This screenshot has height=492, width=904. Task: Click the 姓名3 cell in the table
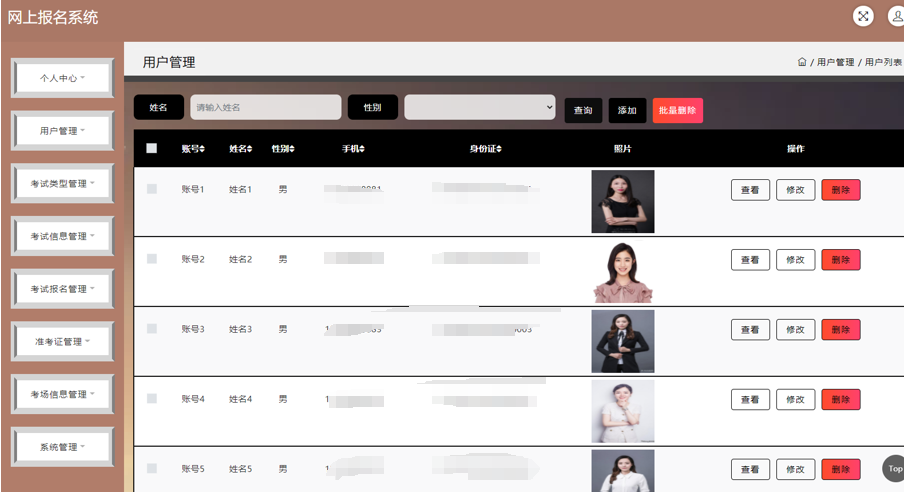(x=240, y=329)
